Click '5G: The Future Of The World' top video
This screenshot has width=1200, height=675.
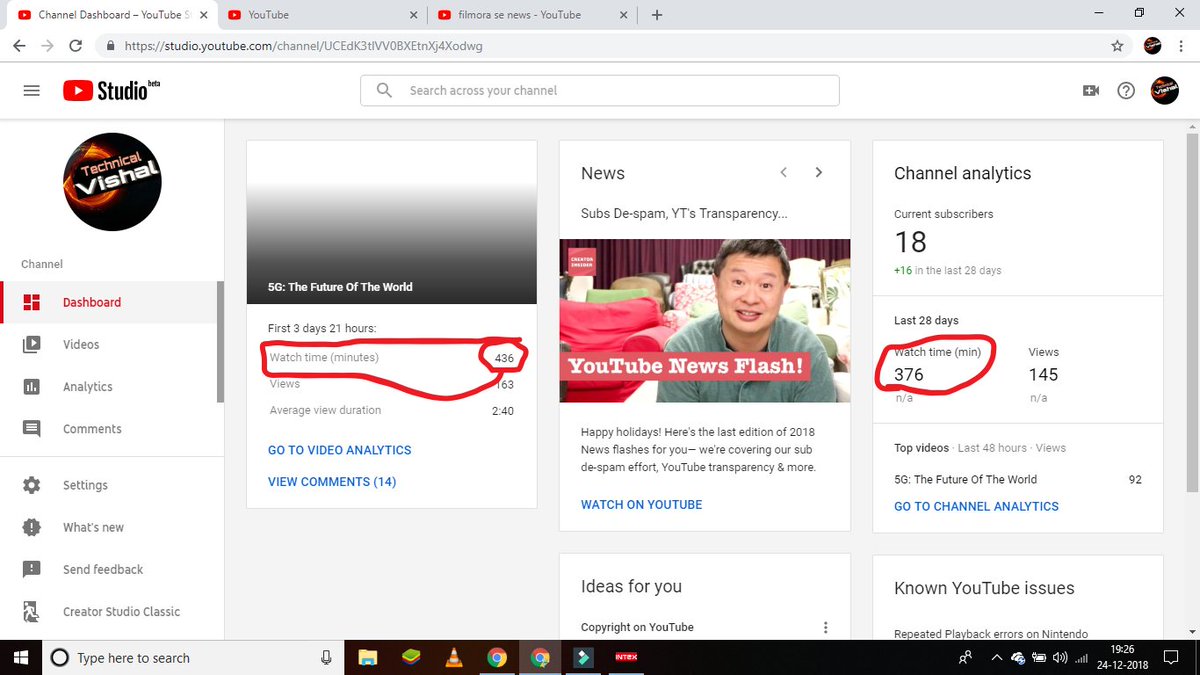coord(965,479)
